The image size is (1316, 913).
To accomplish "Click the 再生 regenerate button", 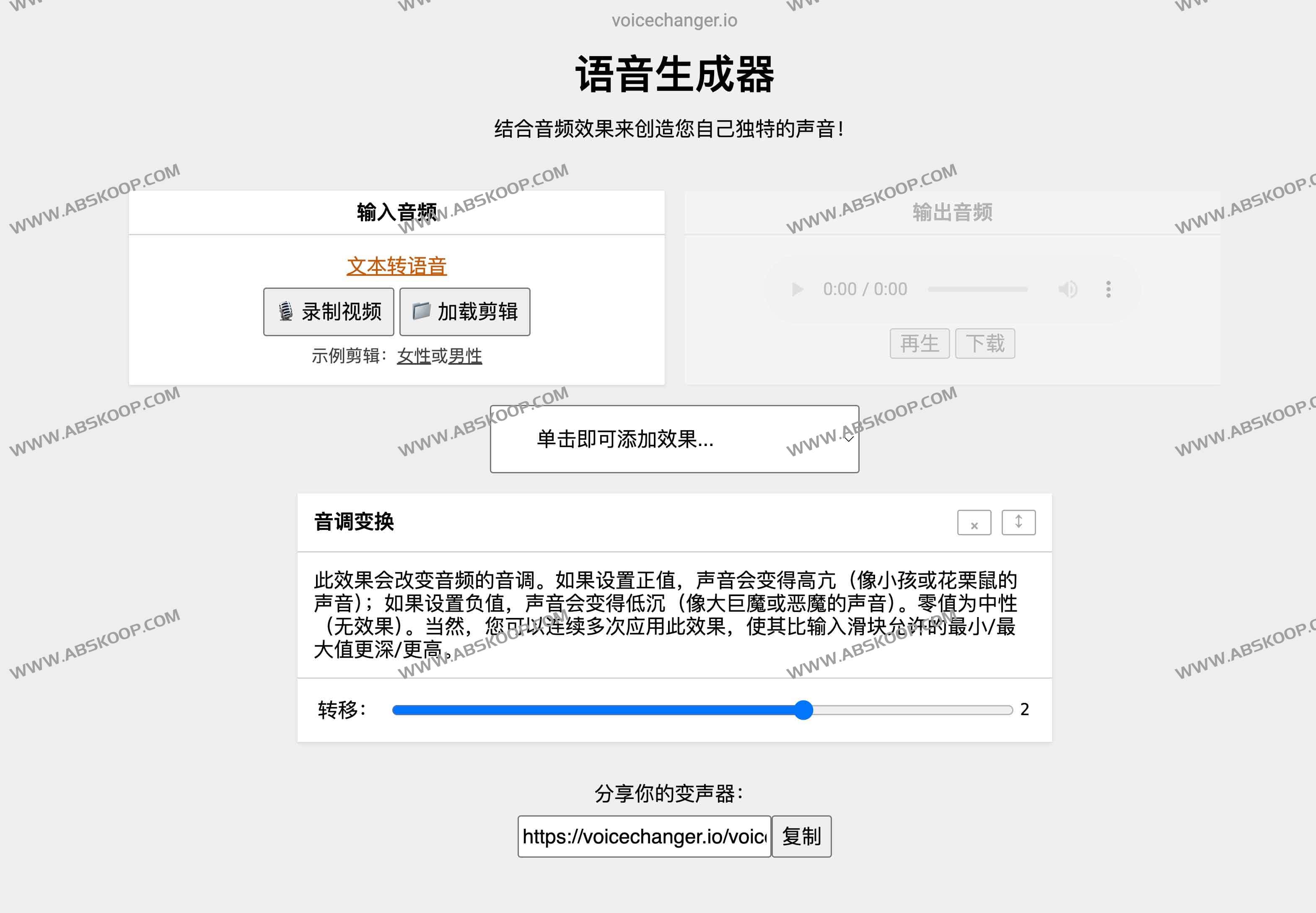I will 919,343.
